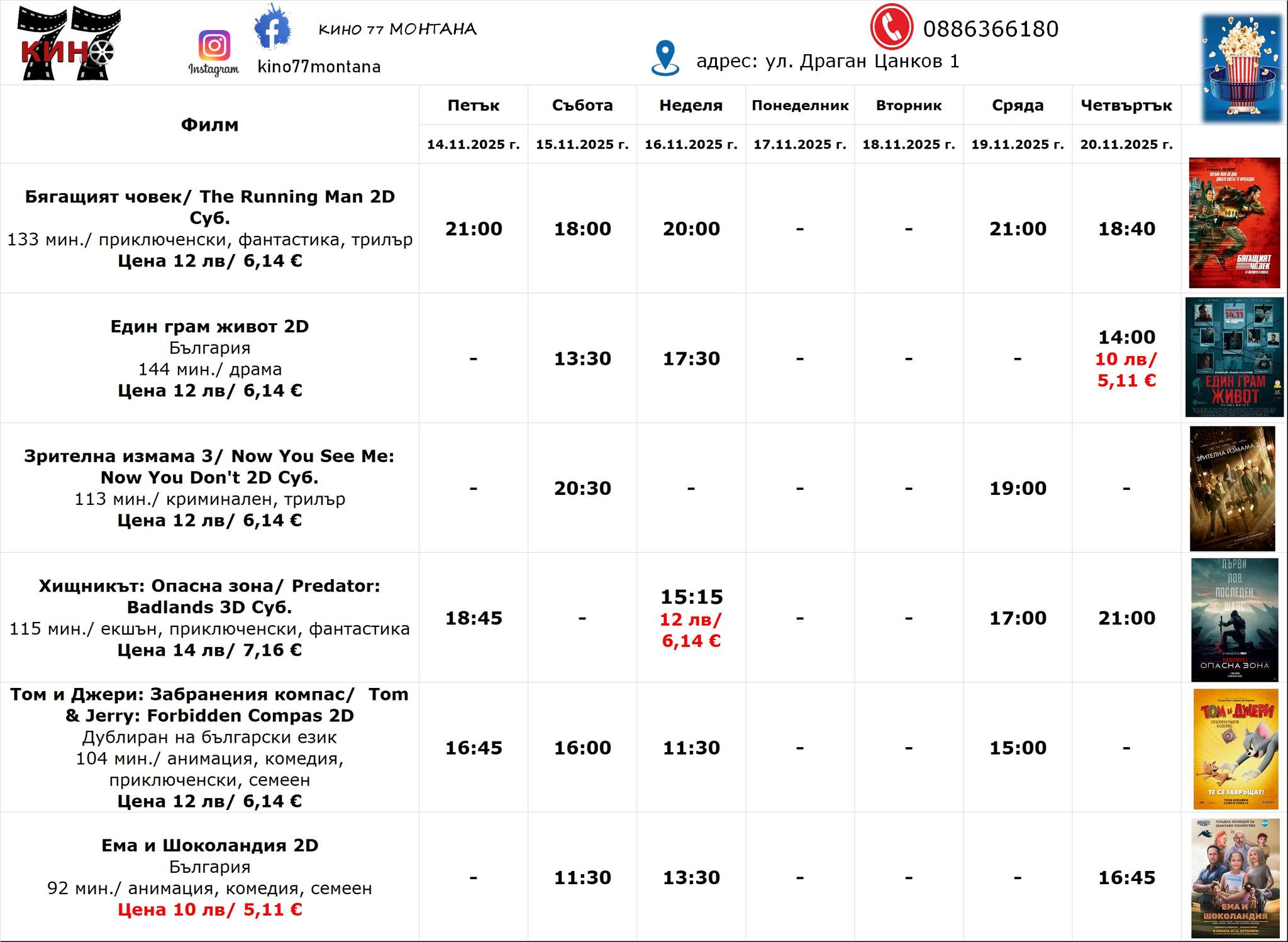
Task: Click the red phone icon
Action: point(891,27)
